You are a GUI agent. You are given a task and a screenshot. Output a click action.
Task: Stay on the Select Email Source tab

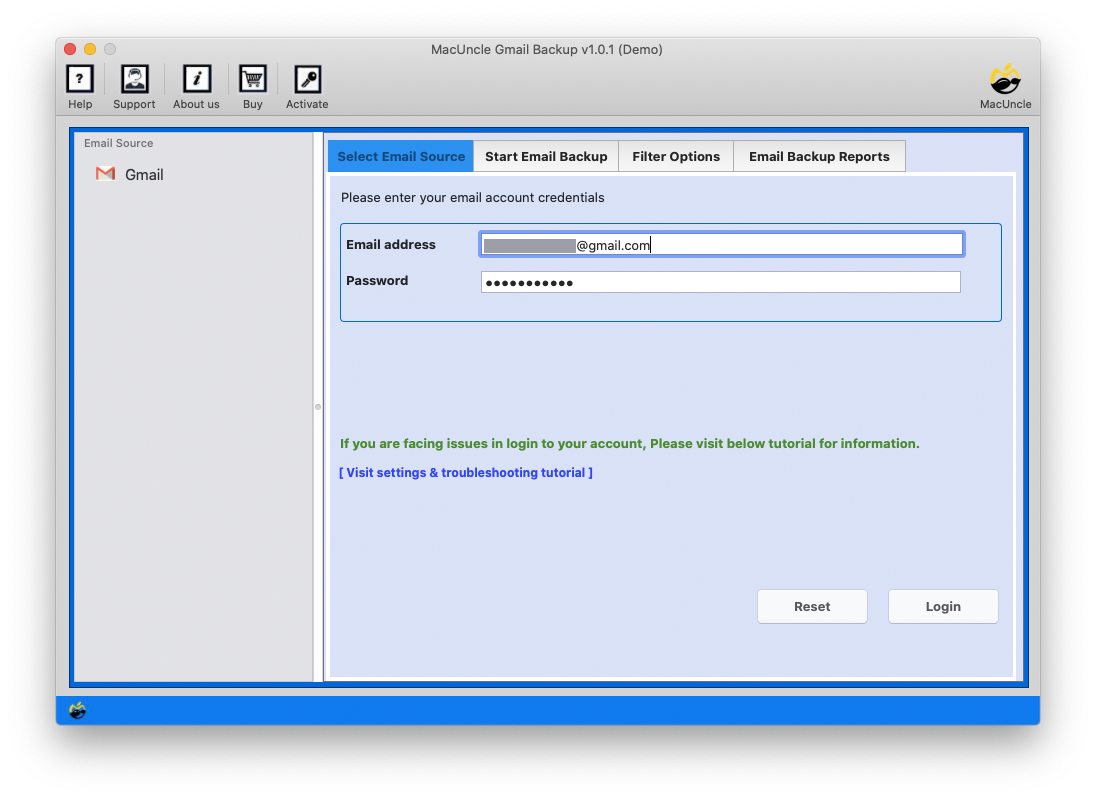(x=400, y=156)
